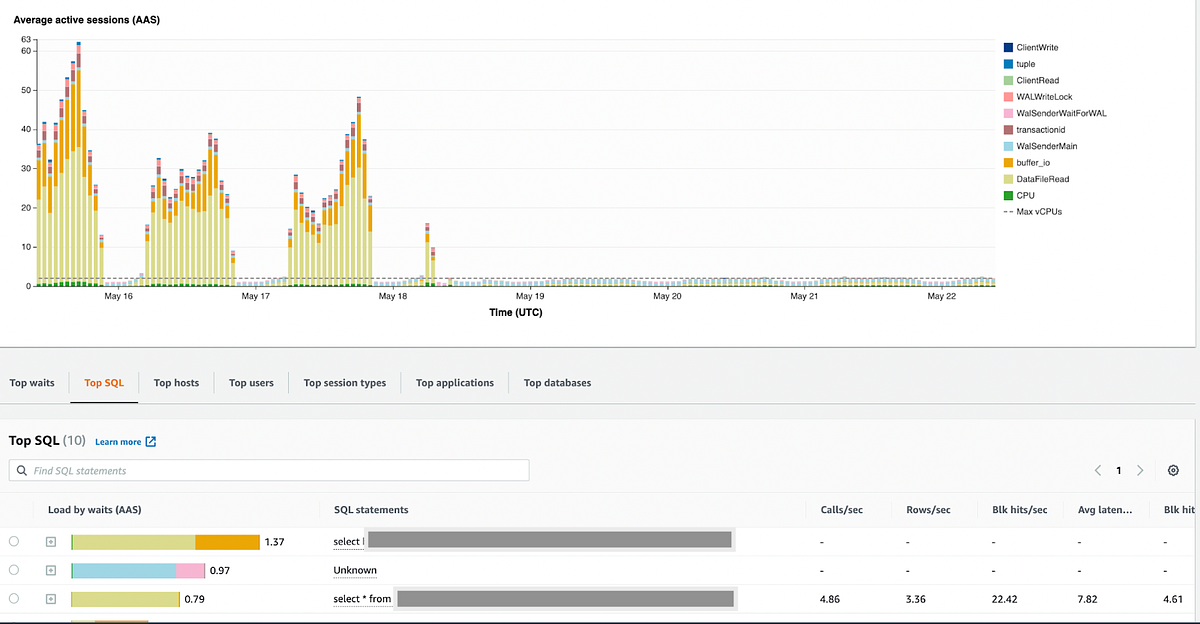Open the table preferences gear icon
The image size is (1200, 624).
point(1172,470)
